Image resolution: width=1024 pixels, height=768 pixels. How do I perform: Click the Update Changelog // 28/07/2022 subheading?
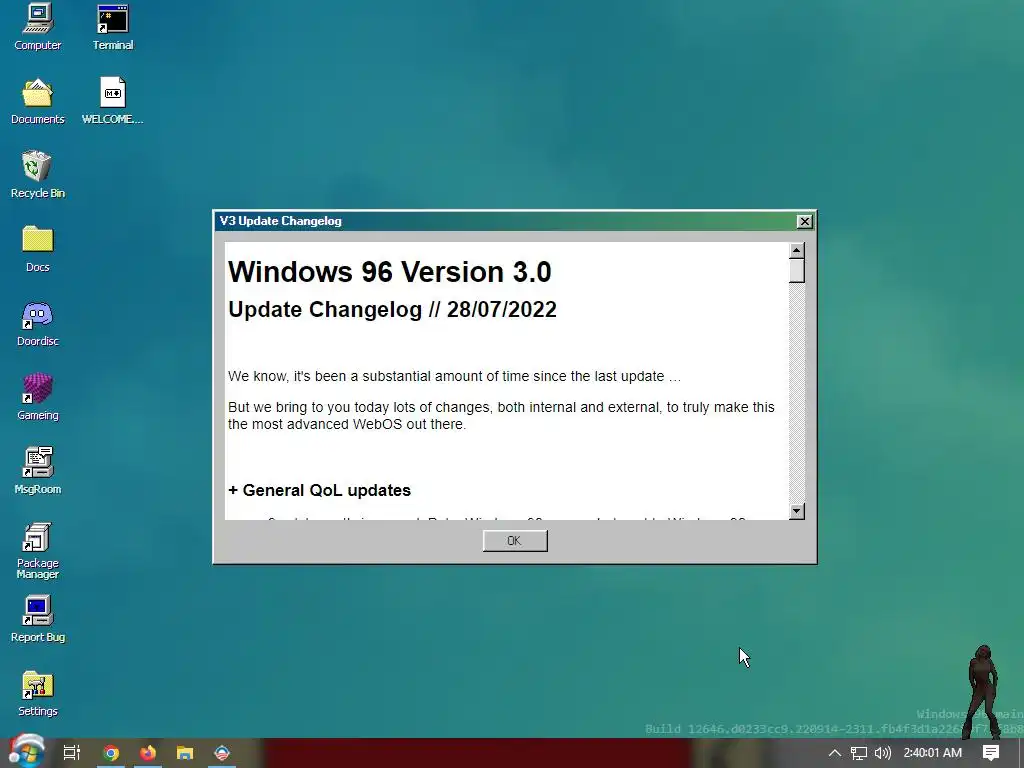[392, 310]
